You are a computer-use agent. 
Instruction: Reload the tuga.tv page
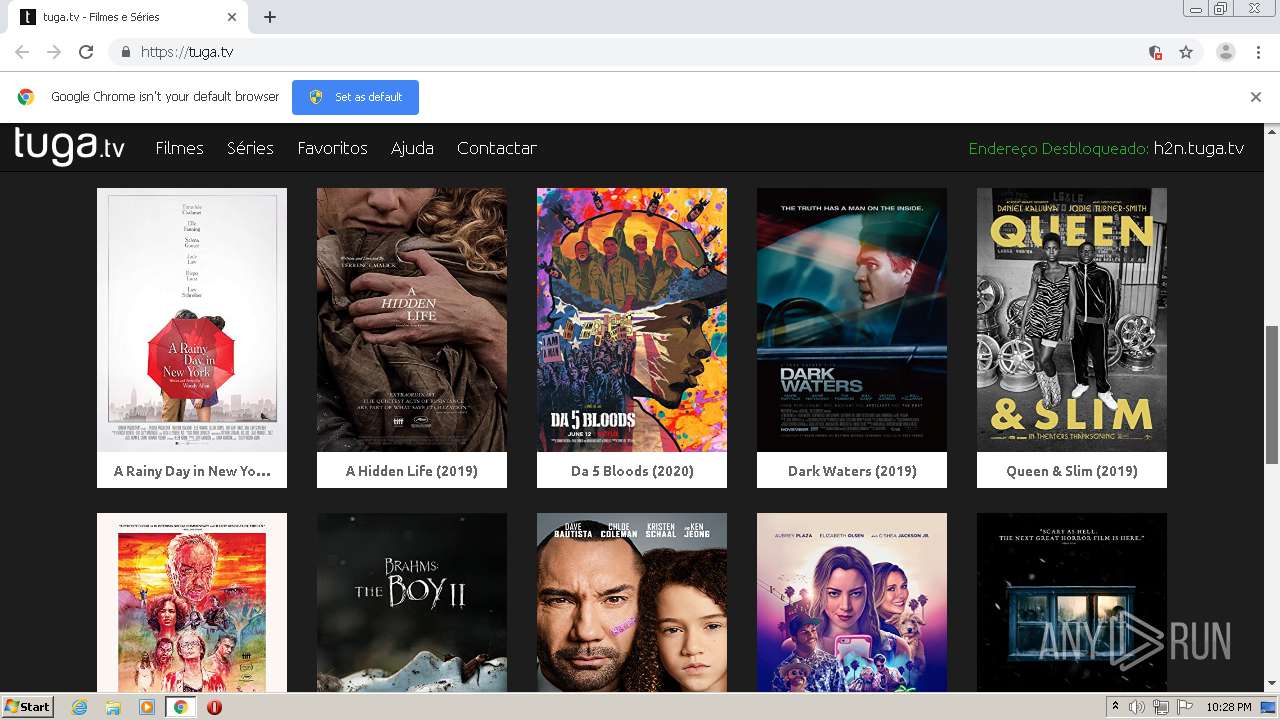pyautogui.click(x=86, y=52)
